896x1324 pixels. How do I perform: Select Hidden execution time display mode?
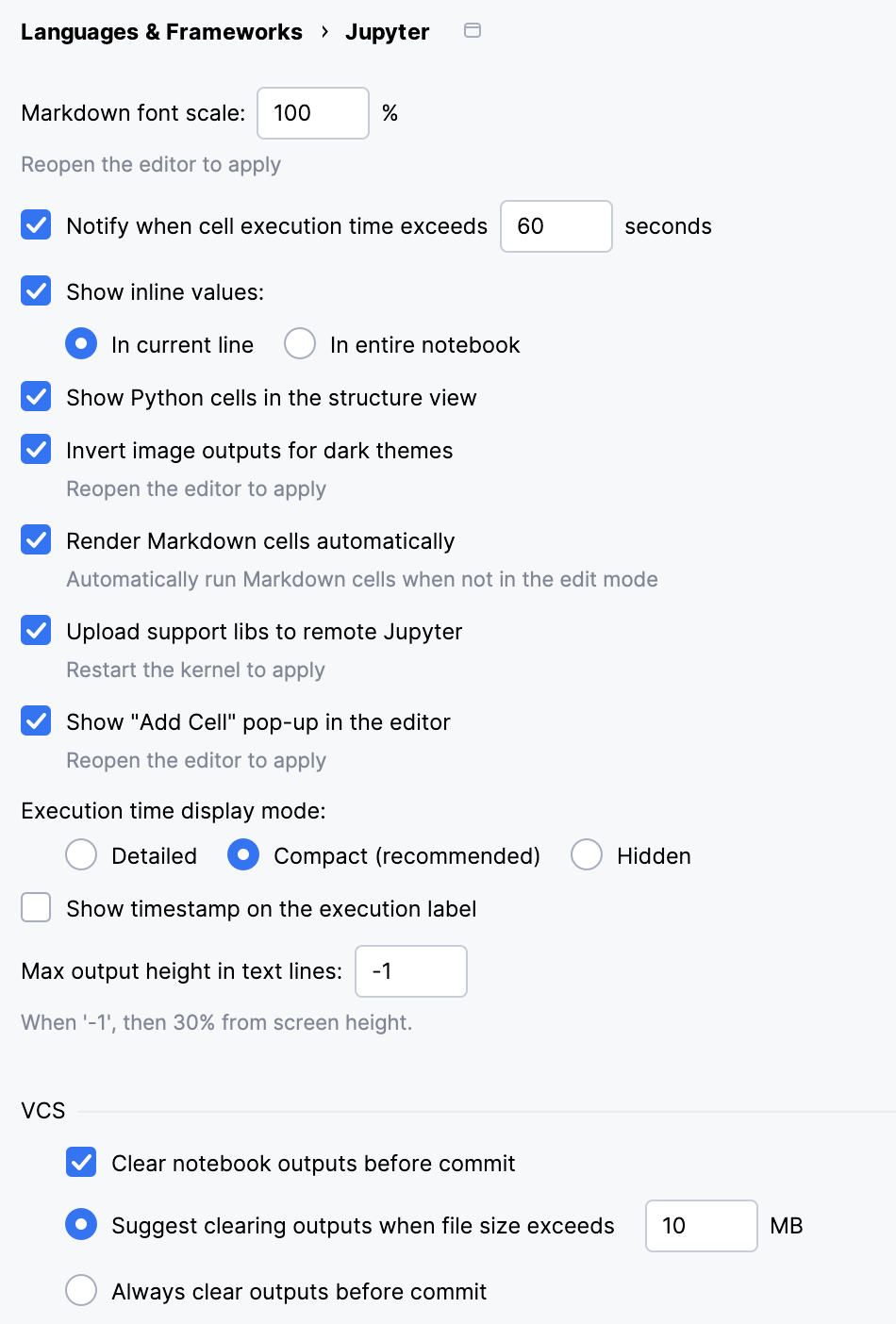tap(587, 854)
